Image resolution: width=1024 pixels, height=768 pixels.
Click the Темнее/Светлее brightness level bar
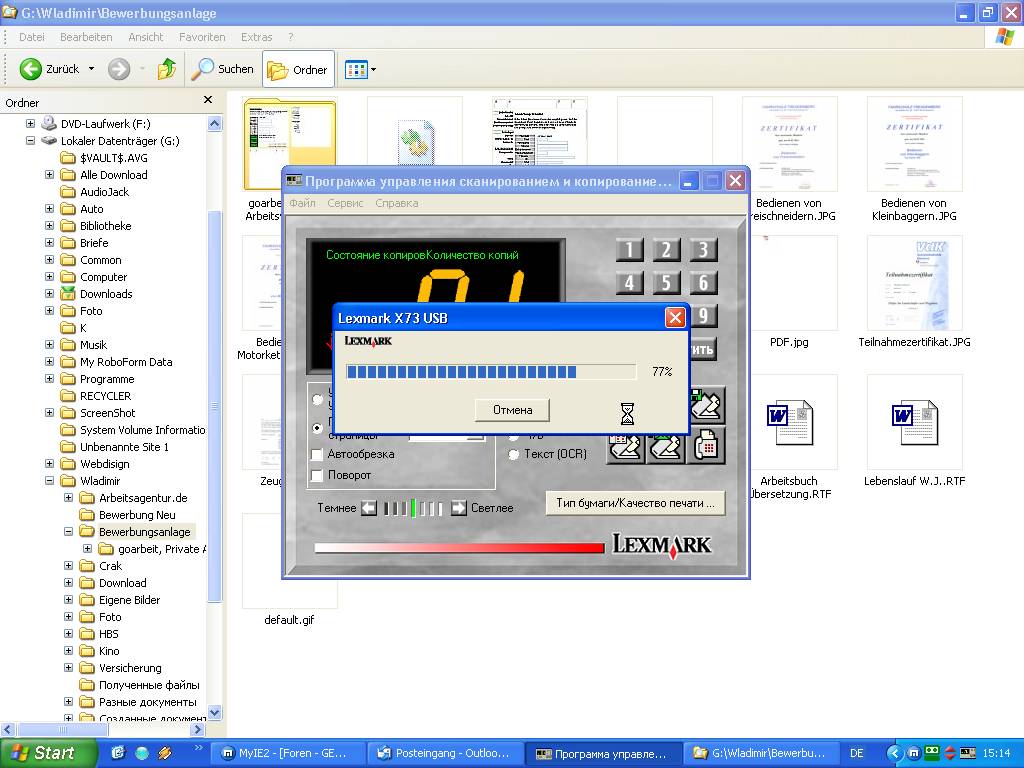[x=414, y=507]
